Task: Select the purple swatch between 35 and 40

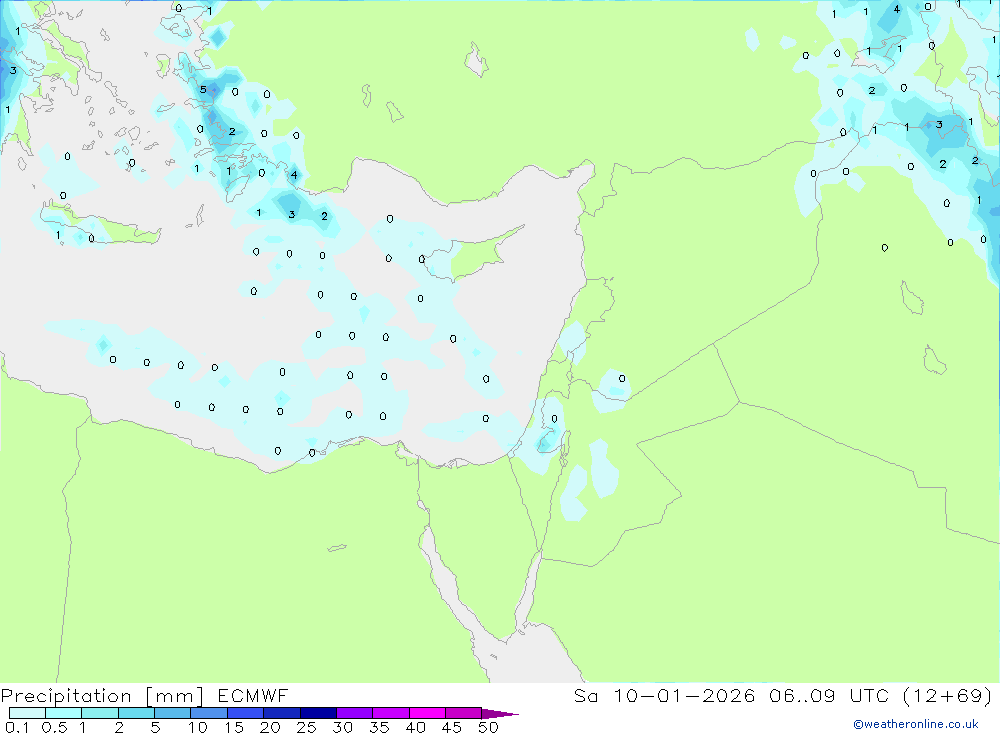Action: [390, 713]
